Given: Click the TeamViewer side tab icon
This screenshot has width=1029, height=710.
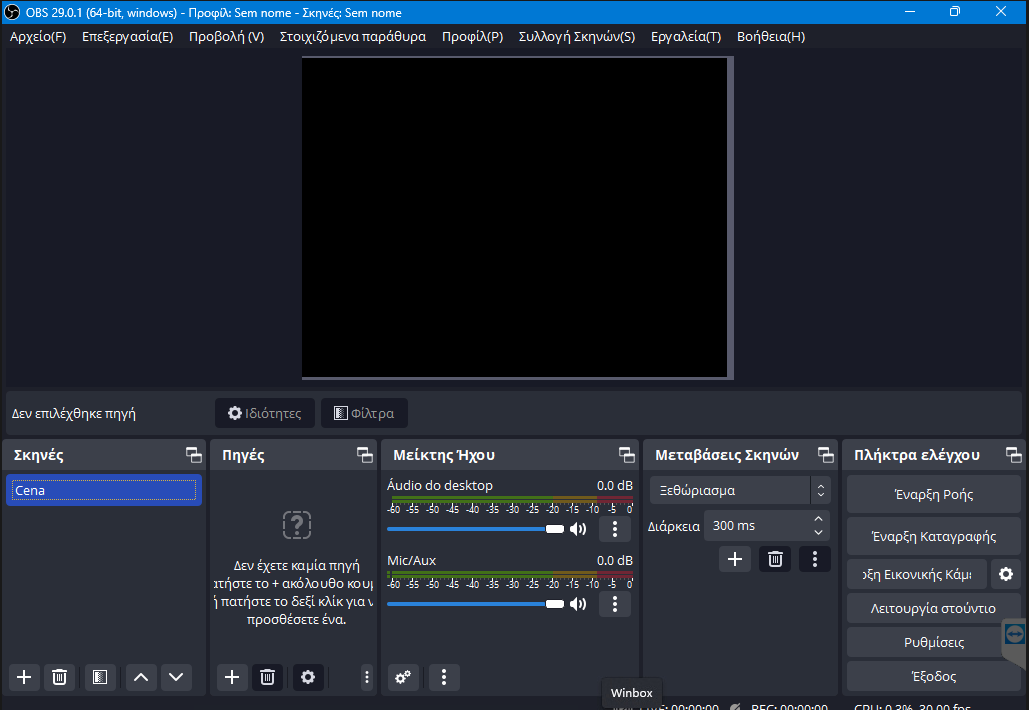Looking at the screenshot, I should coord(1015,635).
